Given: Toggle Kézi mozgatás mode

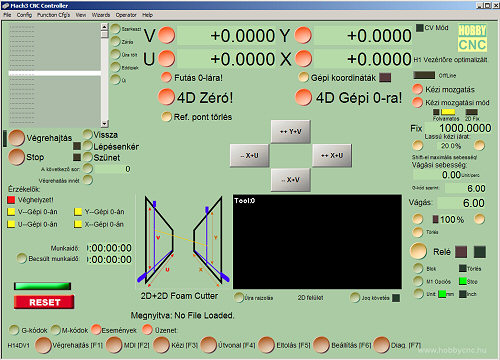Looking at the screenshot, I should coord(417,89).
